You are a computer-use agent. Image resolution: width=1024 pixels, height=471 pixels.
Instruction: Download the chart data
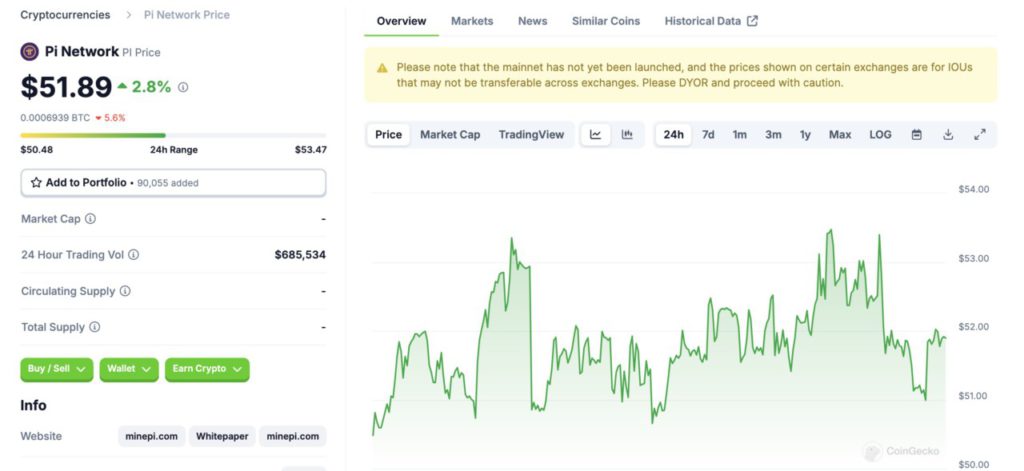tap(948, 135)
